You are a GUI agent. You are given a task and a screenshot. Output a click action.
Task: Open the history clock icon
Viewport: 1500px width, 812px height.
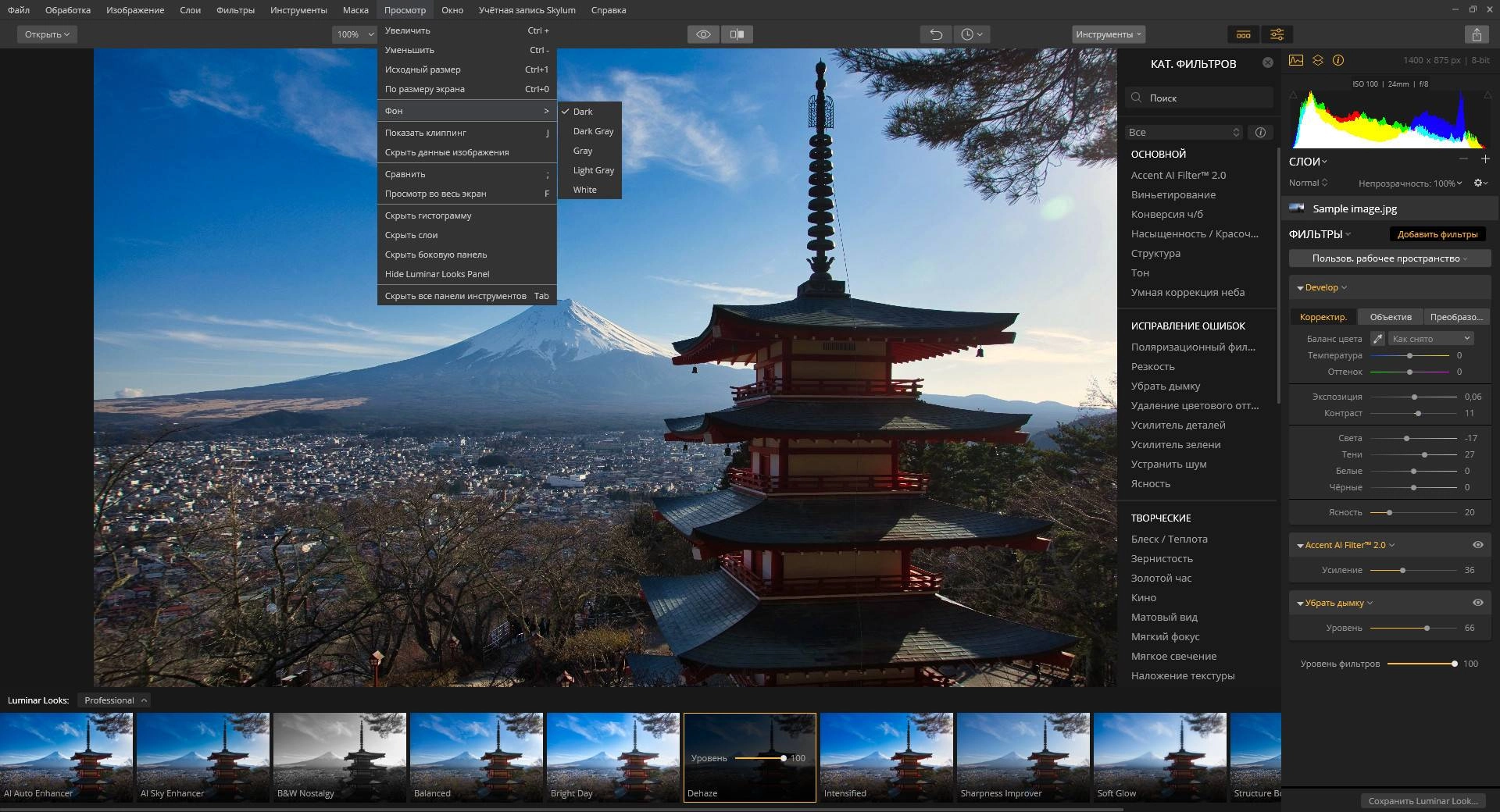[972, 34]
